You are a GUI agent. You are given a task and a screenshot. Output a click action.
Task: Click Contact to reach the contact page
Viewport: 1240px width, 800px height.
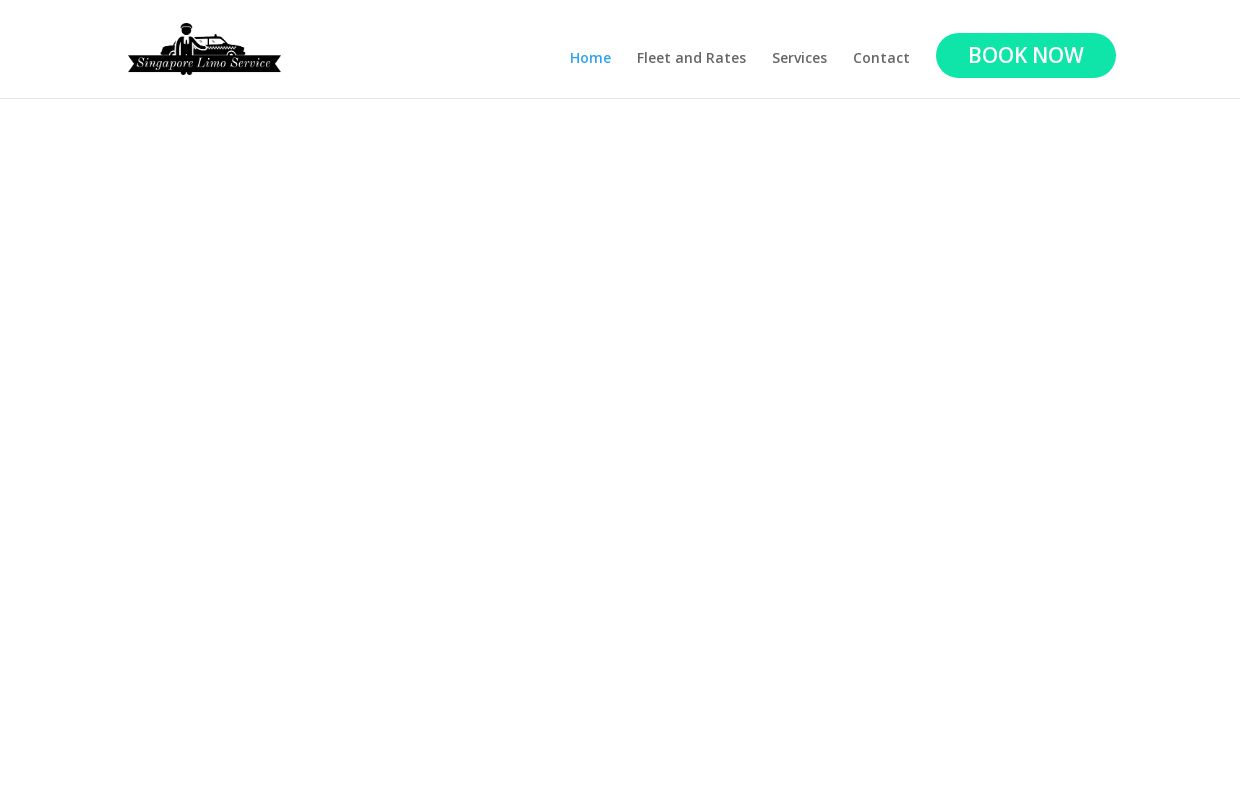(881, 57)
